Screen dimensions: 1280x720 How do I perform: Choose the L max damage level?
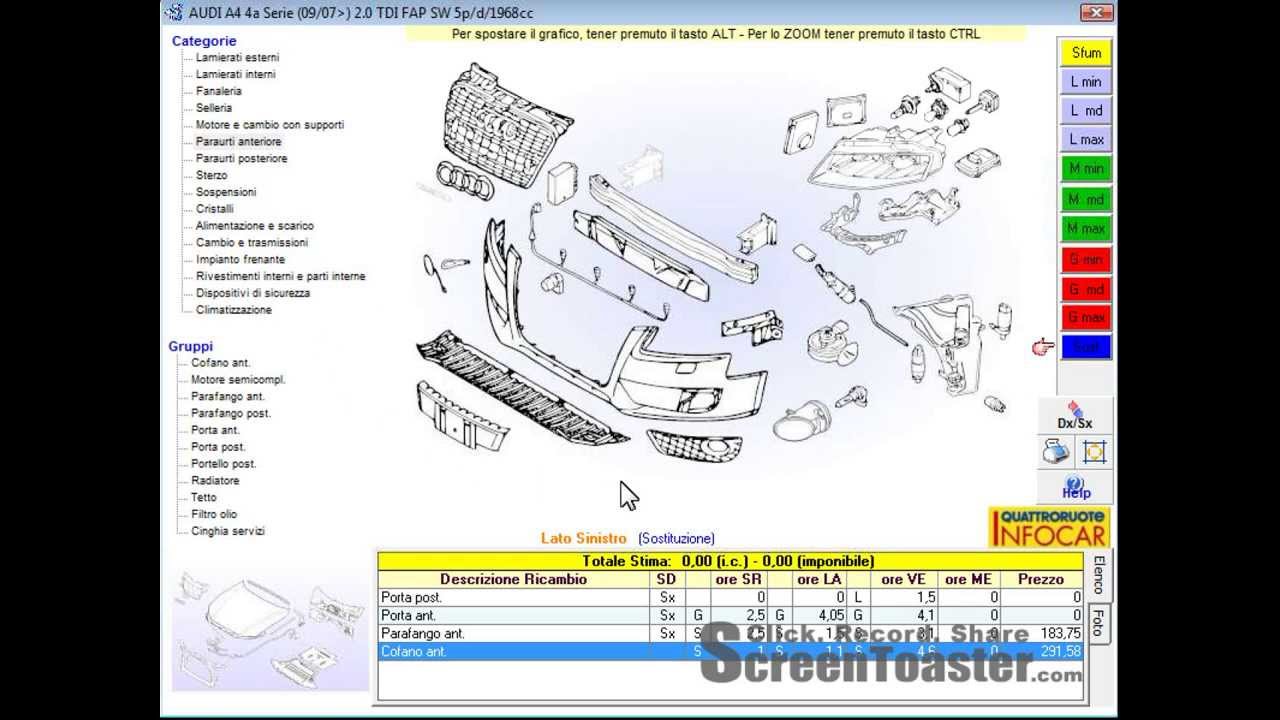1085,140
